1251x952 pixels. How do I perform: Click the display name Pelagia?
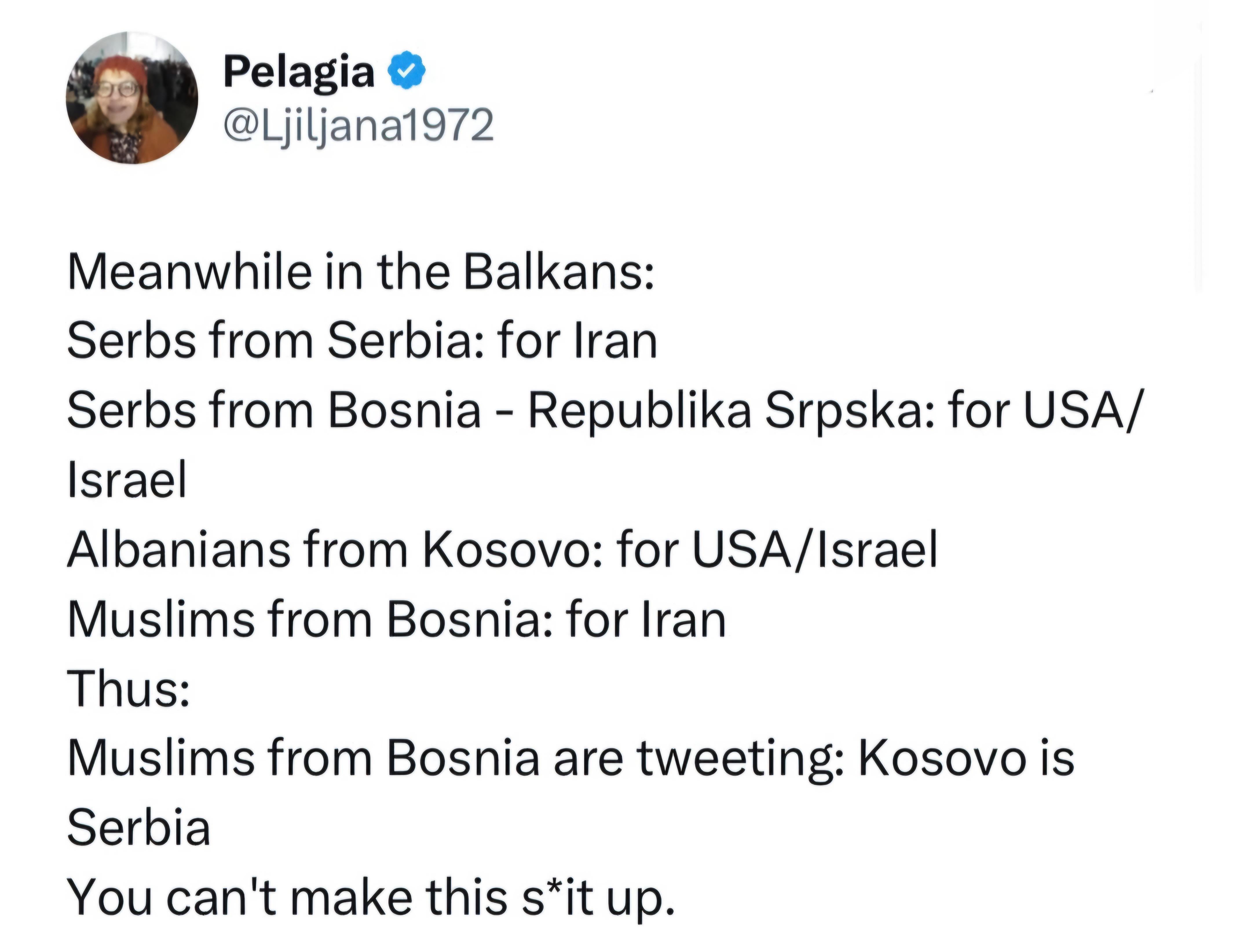(x=299, y=72)
